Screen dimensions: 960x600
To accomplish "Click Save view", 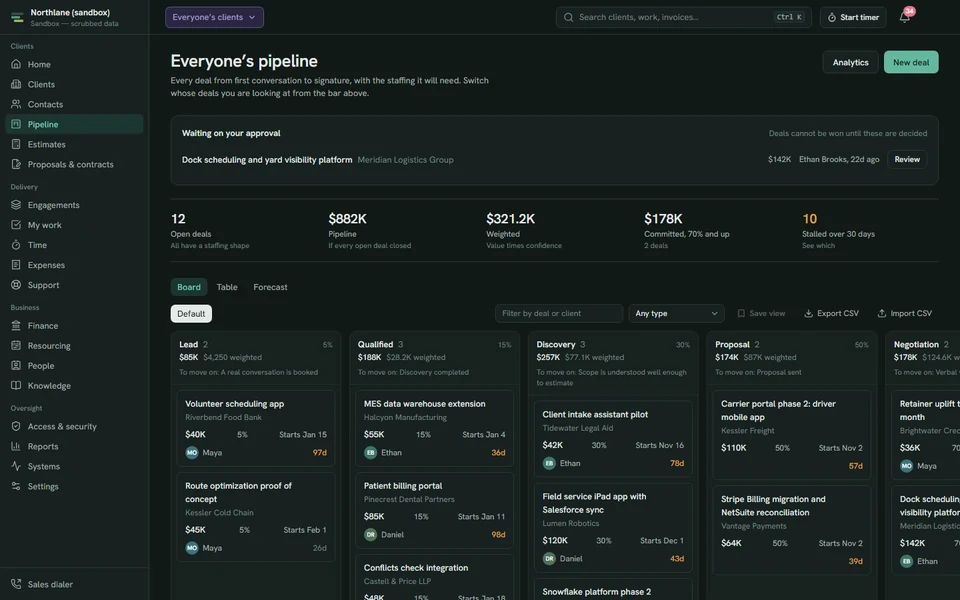I will (x=761, y=313).
